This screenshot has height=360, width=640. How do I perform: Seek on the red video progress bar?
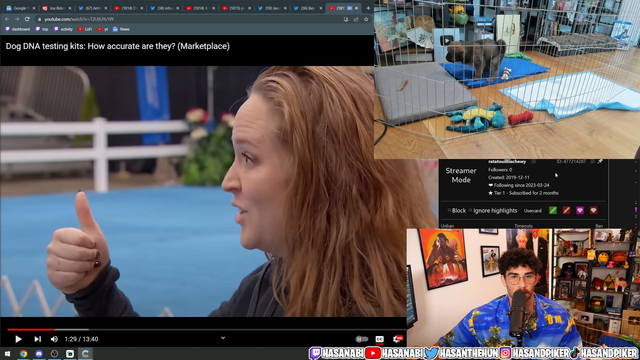pyautogui.click(x=31, y=329)
